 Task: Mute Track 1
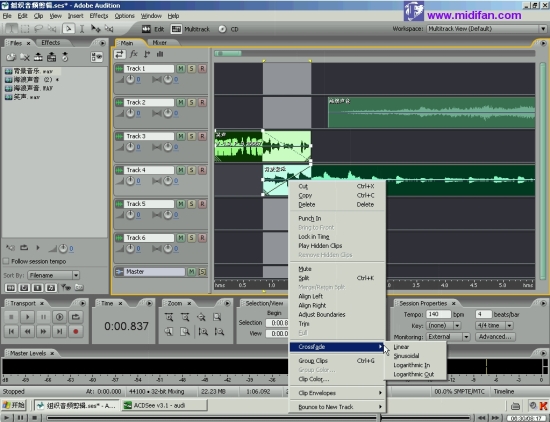181,68
